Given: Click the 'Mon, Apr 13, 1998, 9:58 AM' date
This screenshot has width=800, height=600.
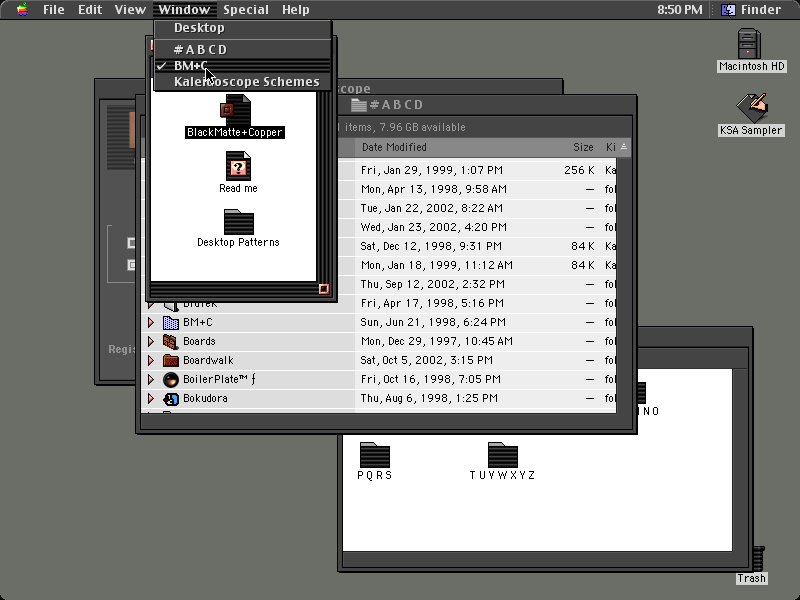Looking at the screenshot, I should tap(434, 189).
